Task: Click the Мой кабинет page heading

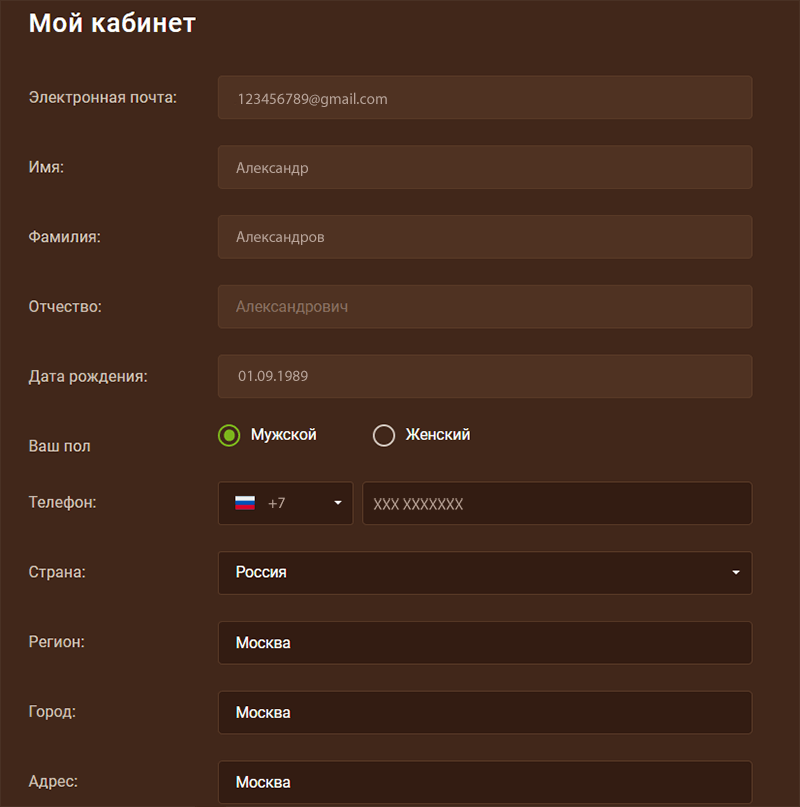Action: click(x=112, y=23)
